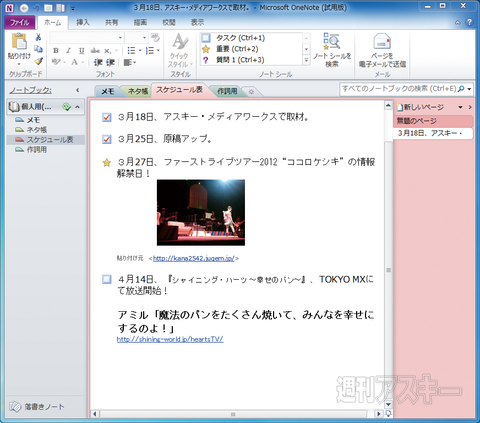Open the Quick Styles gallery
480x423 pixels.
coord(180,50)
